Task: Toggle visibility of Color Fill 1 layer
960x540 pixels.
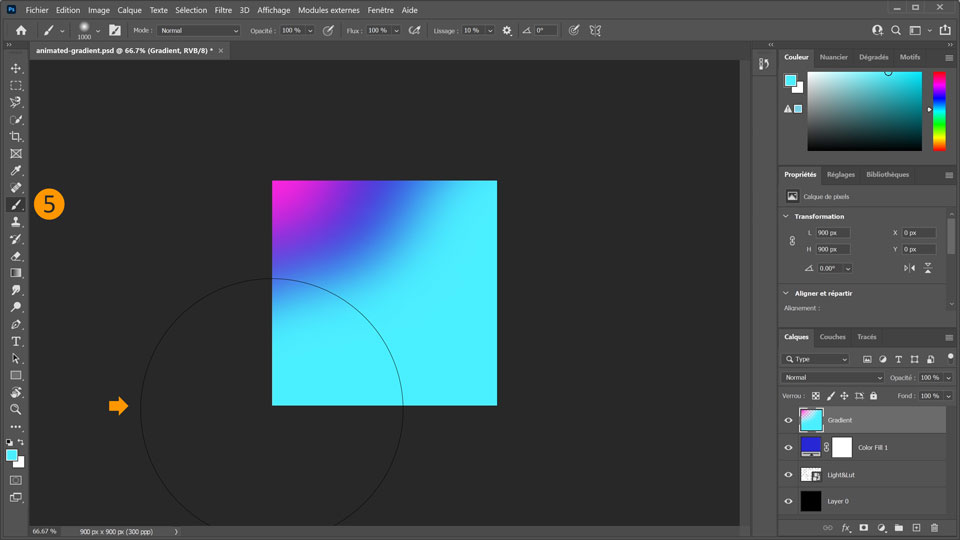Action: pyautogui.click(x=788, y=448)
